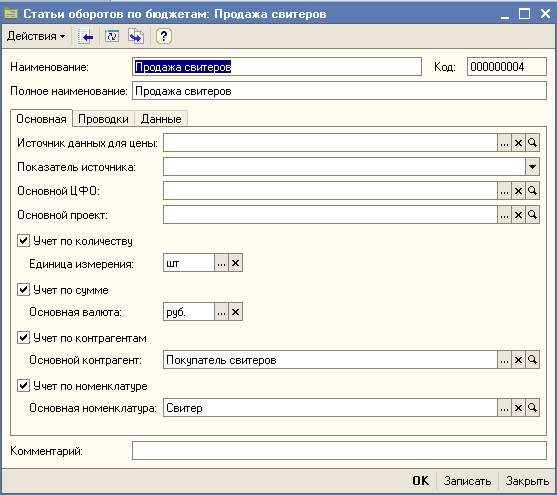The image size is (557, 495).
Task: Open the Свитер item with the magnifier
Action: pos(532,408)
